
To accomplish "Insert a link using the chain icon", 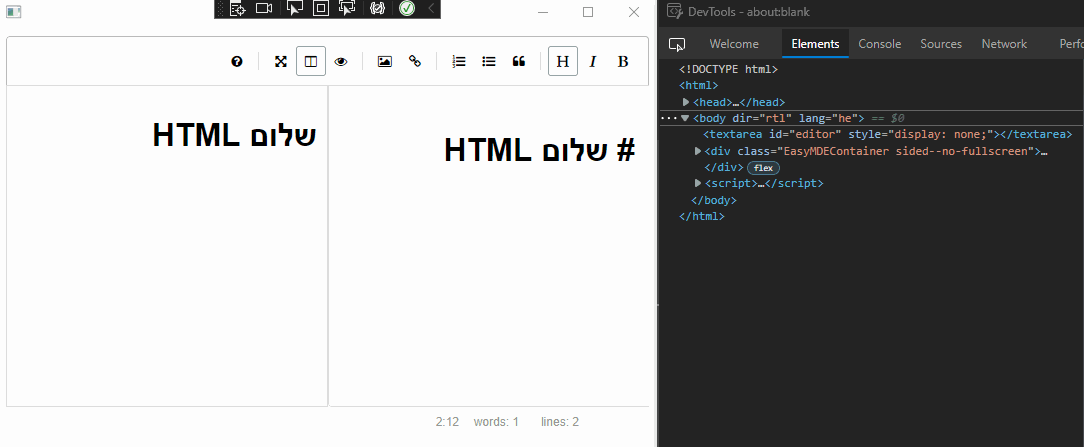I will 415,61.
